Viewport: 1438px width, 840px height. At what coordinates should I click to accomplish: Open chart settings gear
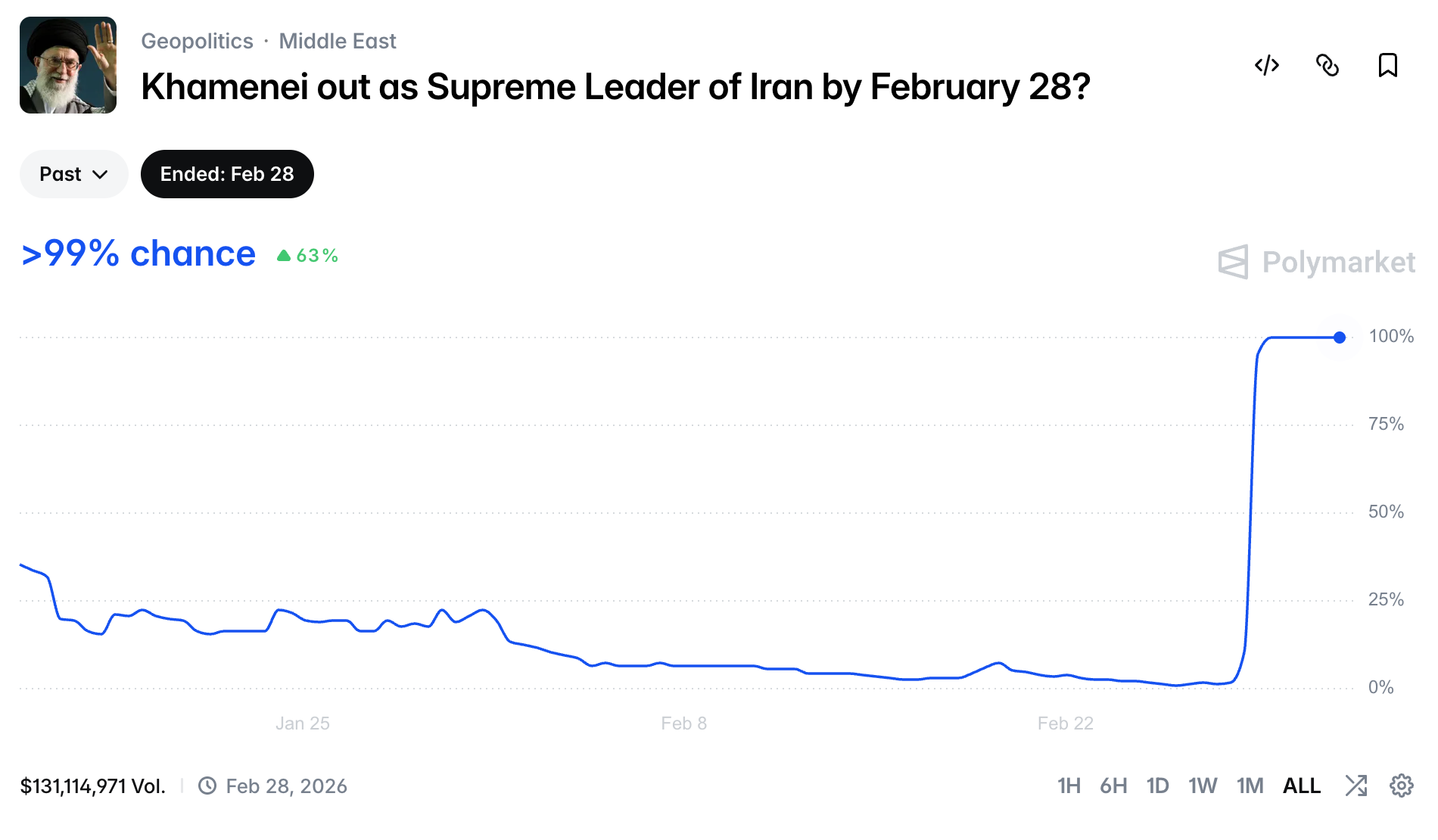[1401, 786]
